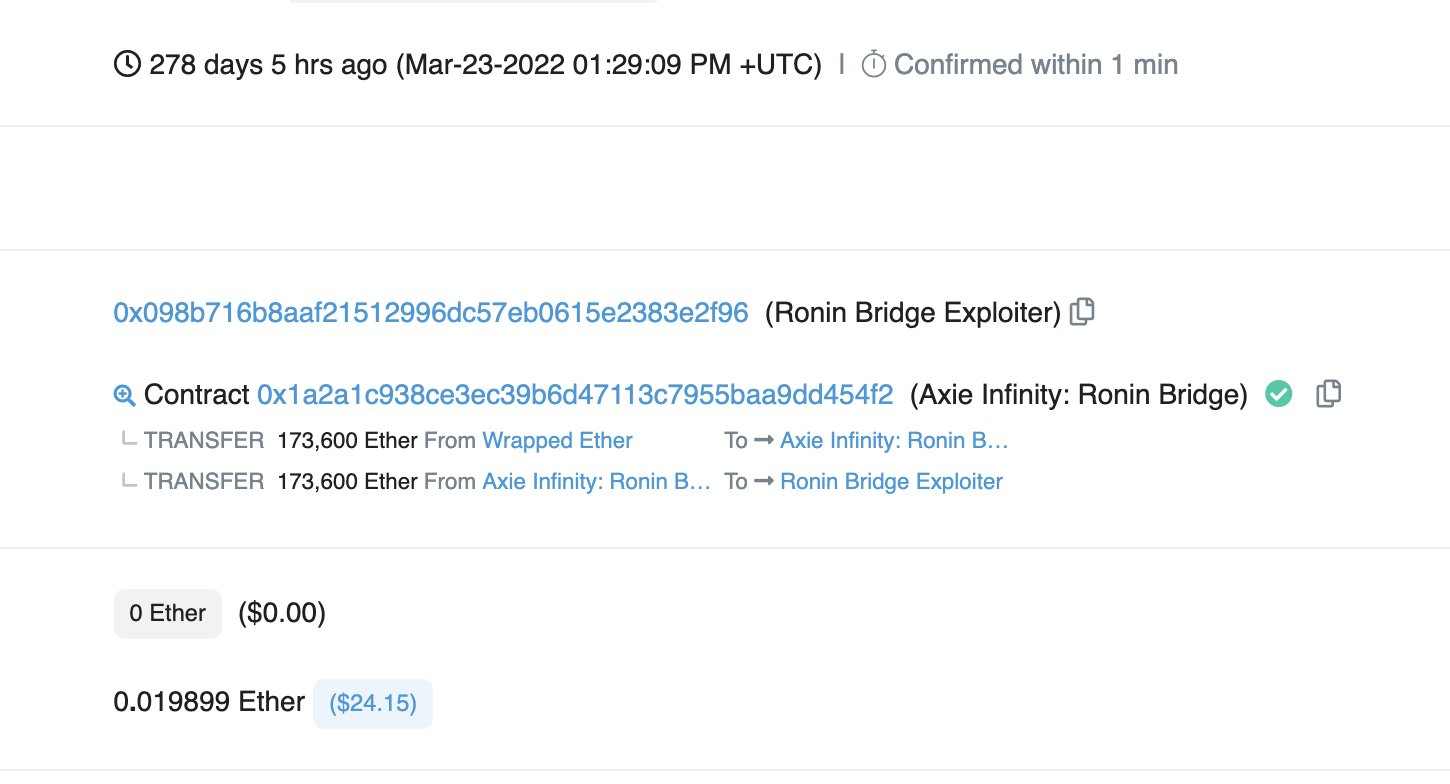The height and width of the screenshot is (784, 1450).
Task: Click the arrow icon before Ronin Bridge Exploiter link
Action: point(764,482)
